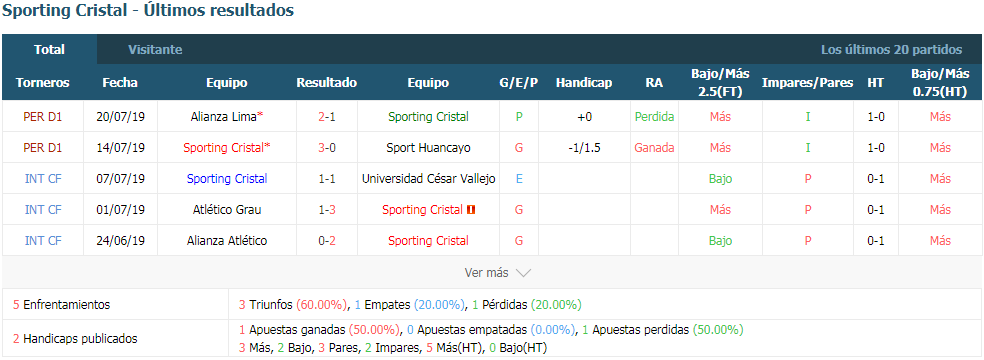Click the PER D1 tournament on 20/07/19 row
This screenshot has height=360, width=984.
(x=43, y=117)
